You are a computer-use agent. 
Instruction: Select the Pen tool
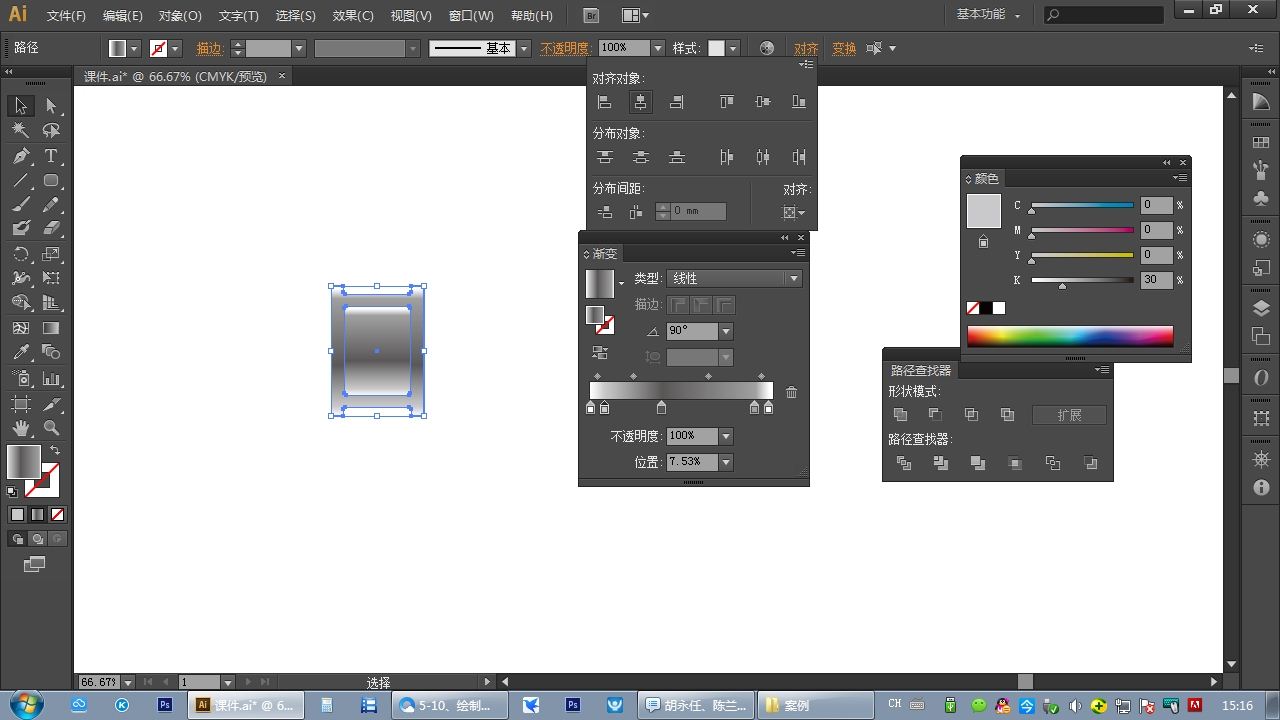pos(21,156)
